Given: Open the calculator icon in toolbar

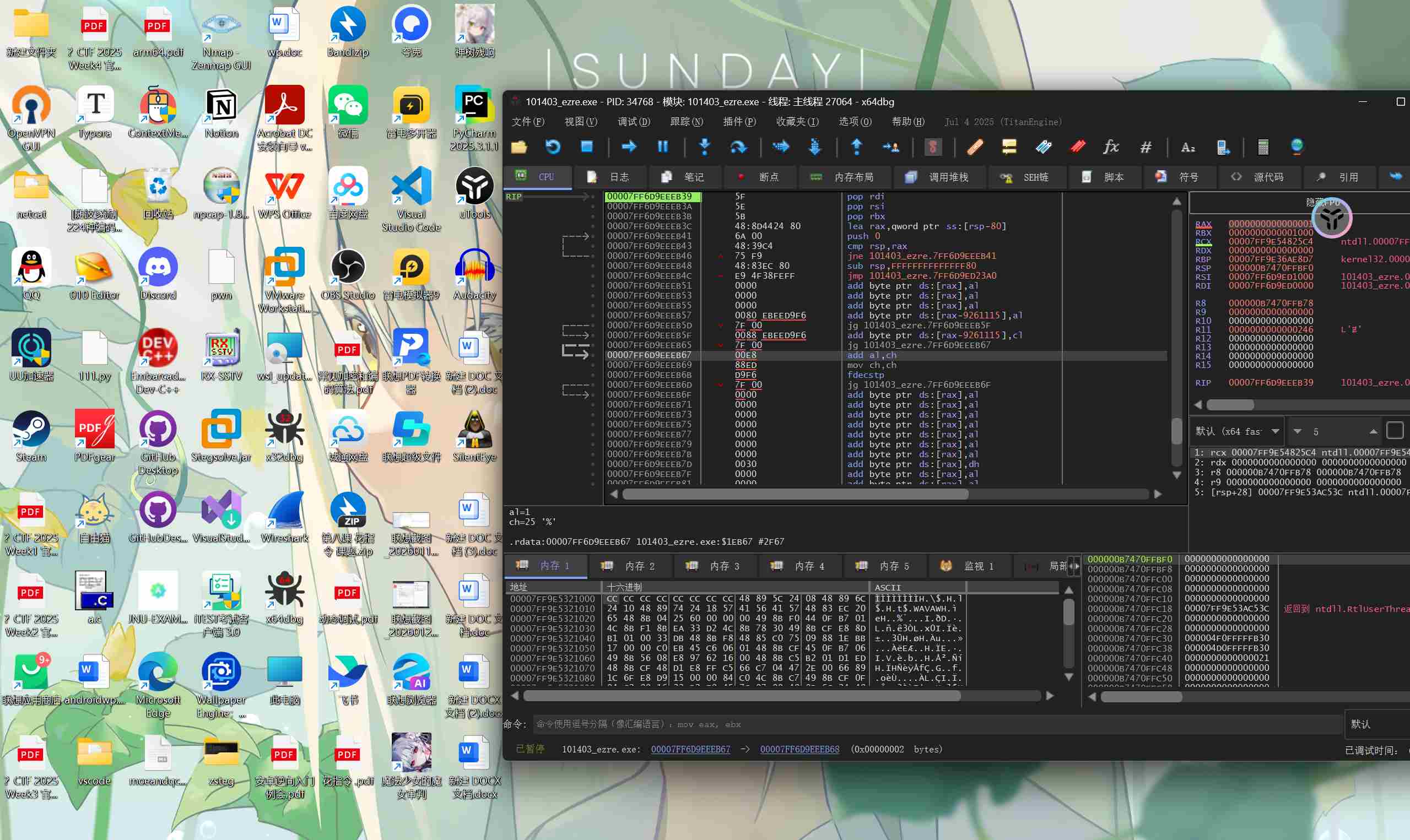Looking at the screenshot, I should (1263, 148).
